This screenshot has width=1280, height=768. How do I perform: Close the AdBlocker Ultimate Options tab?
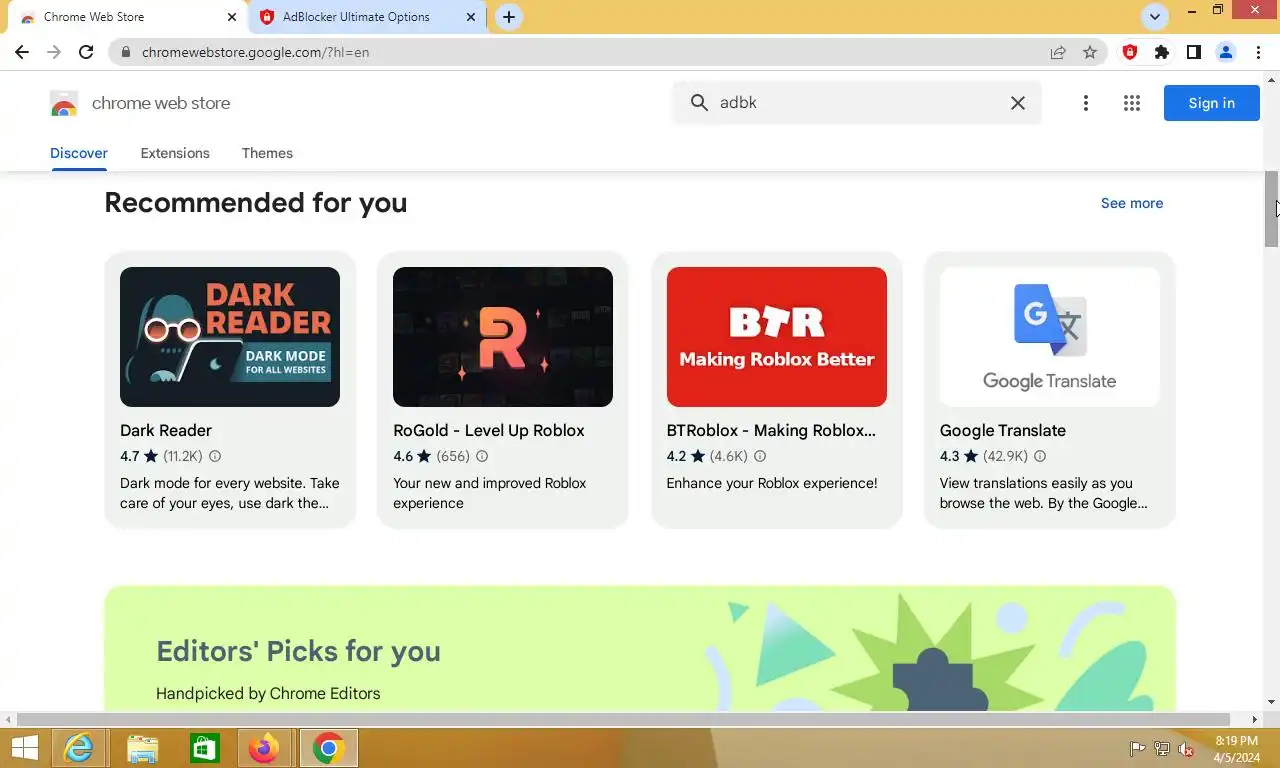tap(472, 17)
